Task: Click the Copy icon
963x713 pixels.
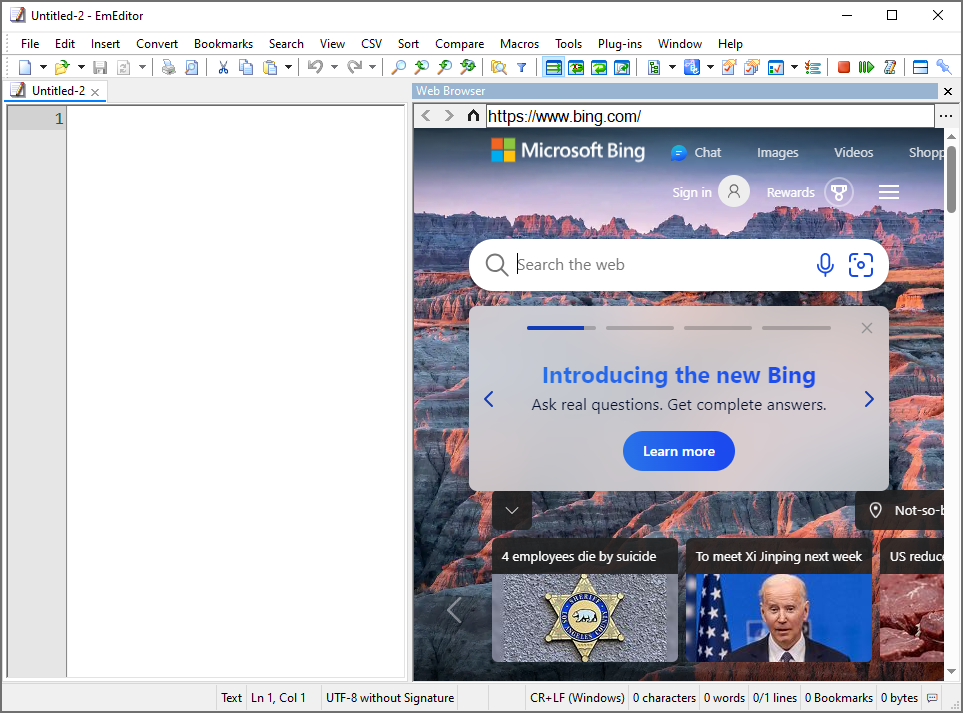Action: (246, 67)
